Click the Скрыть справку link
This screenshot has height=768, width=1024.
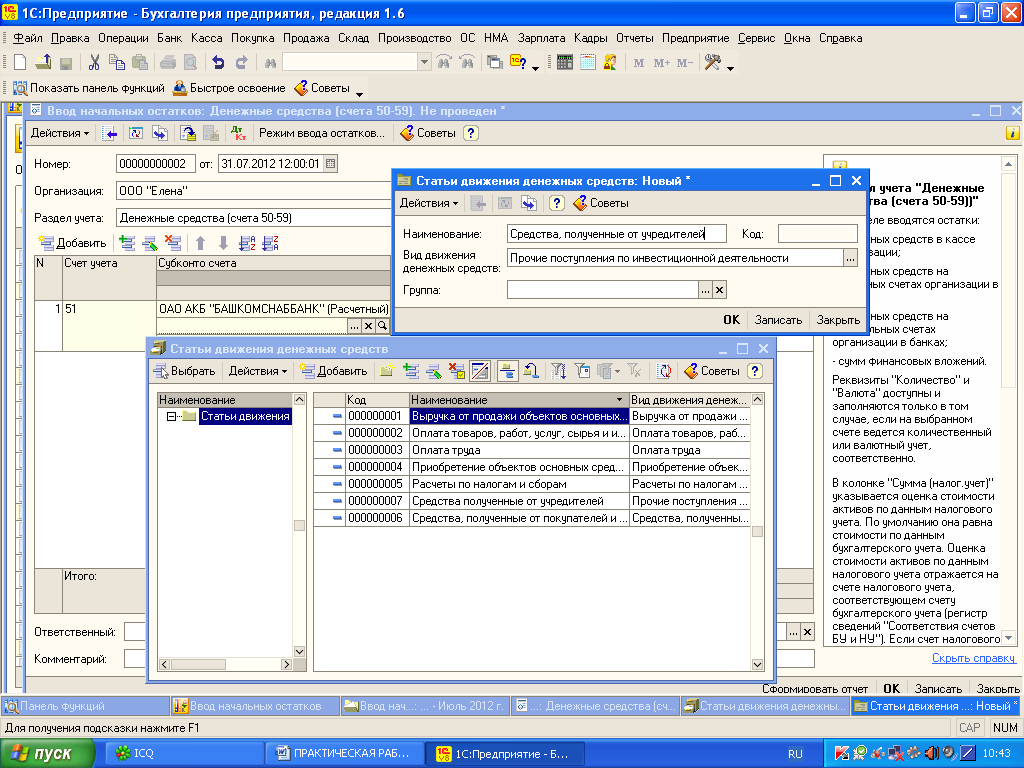pos(973,658)
